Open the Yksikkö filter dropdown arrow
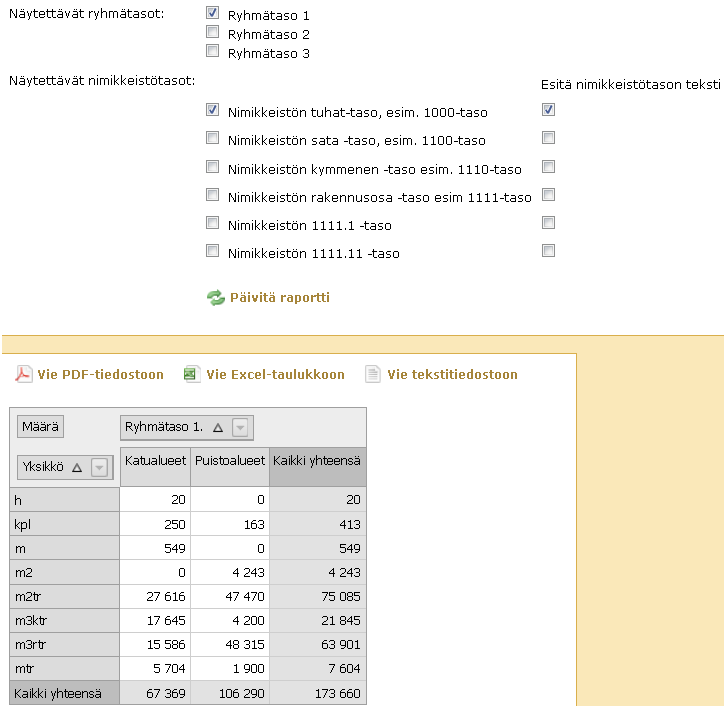The image size is (726, 708). click(99, 467)
